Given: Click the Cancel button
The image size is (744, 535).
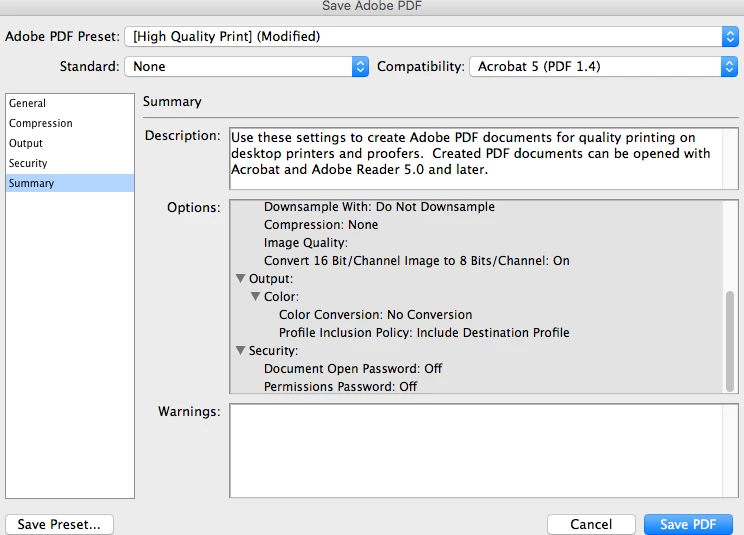Looking at the screenshot, I should pos(591,524).
